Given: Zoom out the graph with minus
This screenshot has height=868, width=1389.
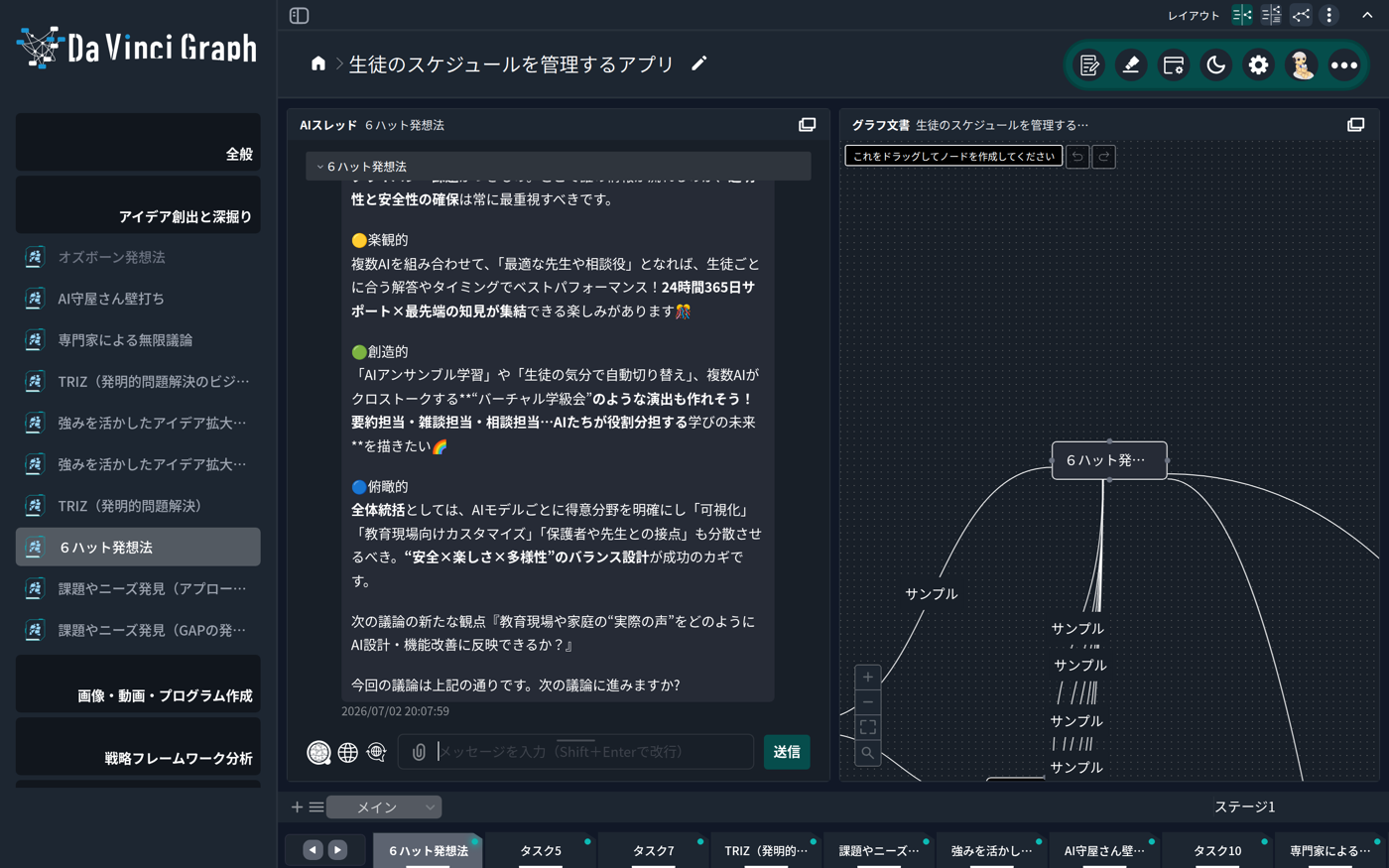Looking at the screenshot, I should coord(868,702).
